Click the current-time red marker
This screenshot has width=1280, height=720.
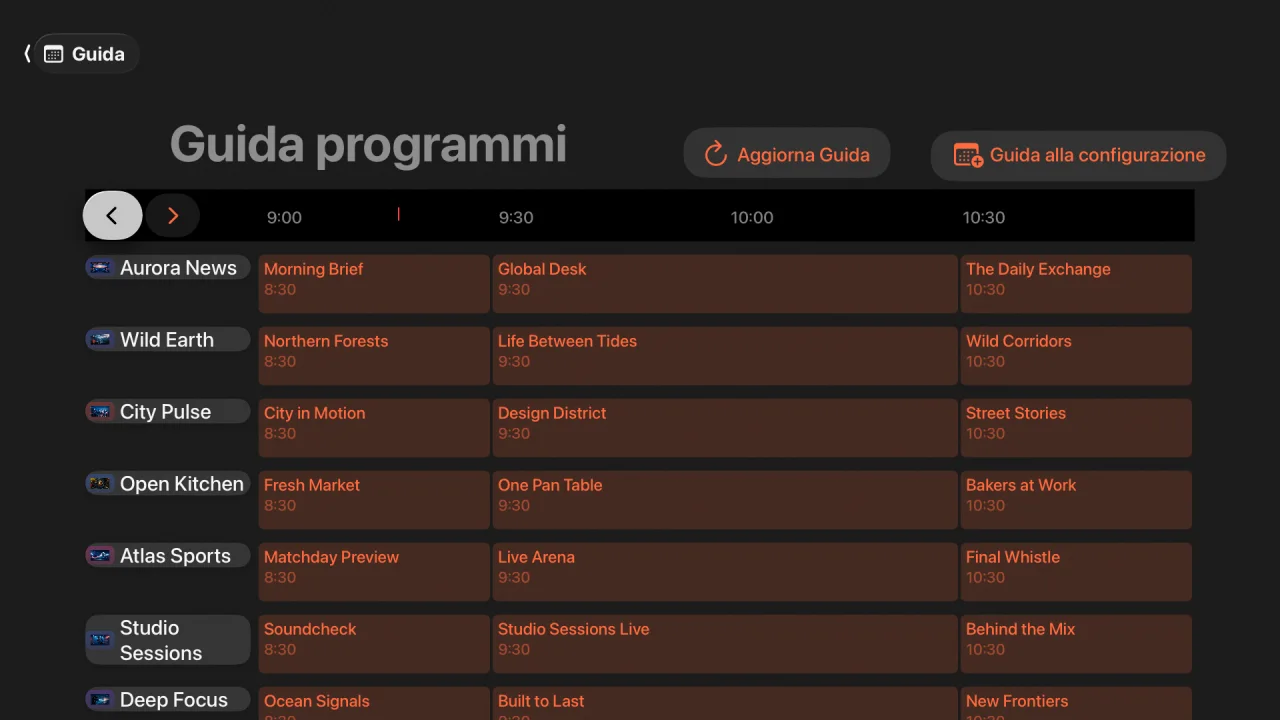[398, 214]
